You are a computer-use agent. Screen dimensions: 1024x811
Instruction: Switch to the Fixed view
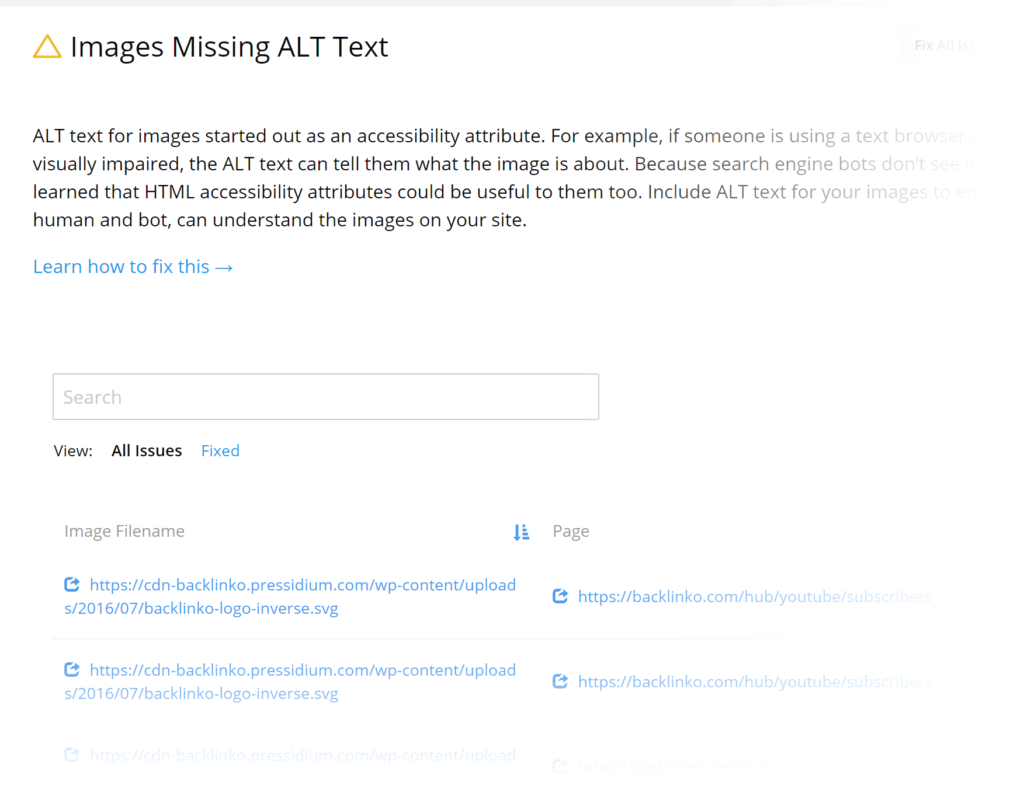(220, 451)
